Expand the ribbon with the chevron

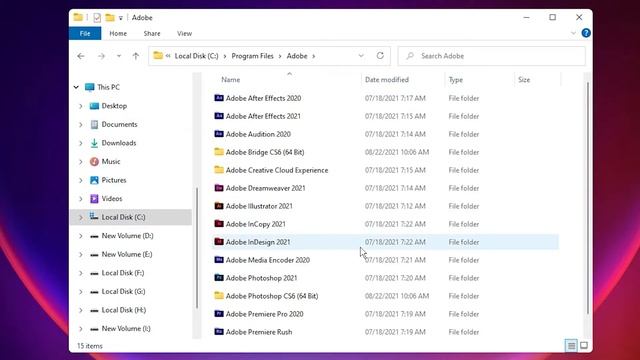[573, 33]
